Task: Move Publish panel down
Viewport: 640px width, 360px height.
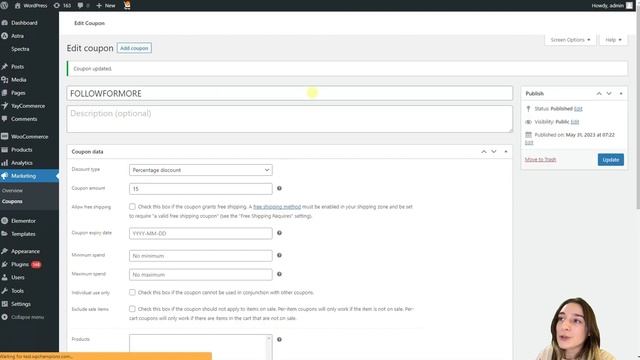Action: (609, 94)
